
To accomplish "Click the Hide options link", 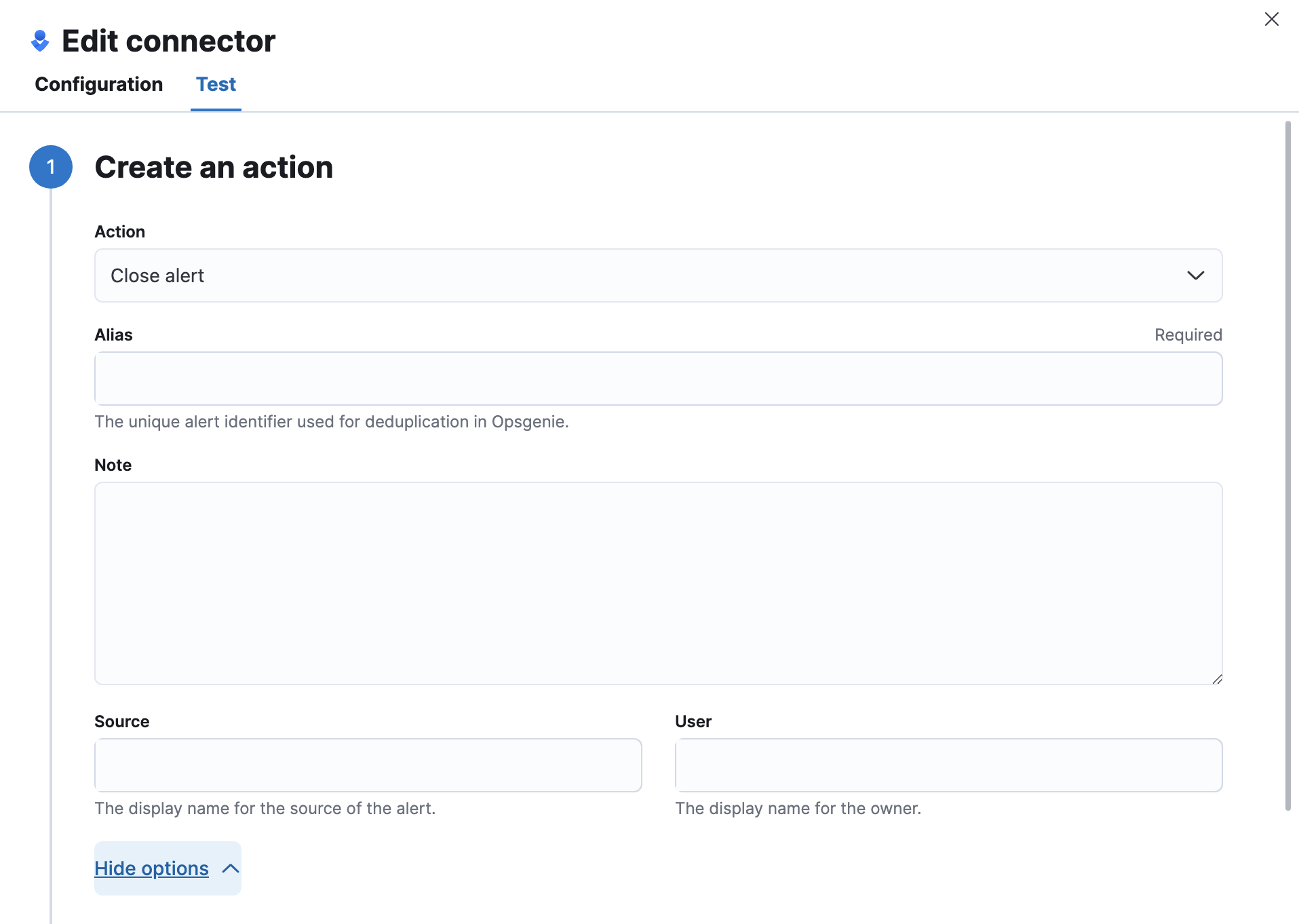I will [151, 868].
